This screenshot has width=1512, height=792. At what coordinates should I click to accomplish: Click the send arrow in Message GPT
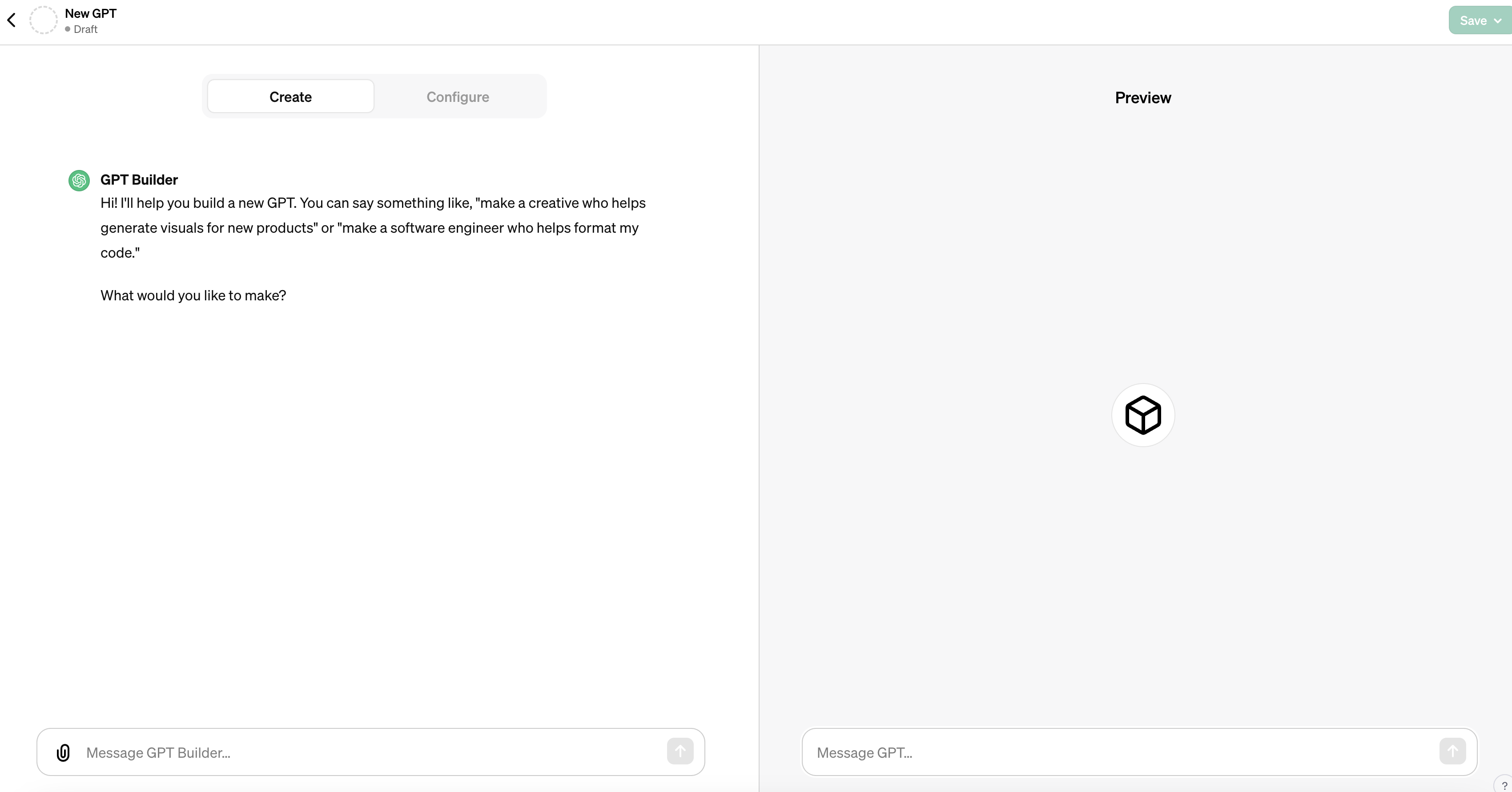1452,752
